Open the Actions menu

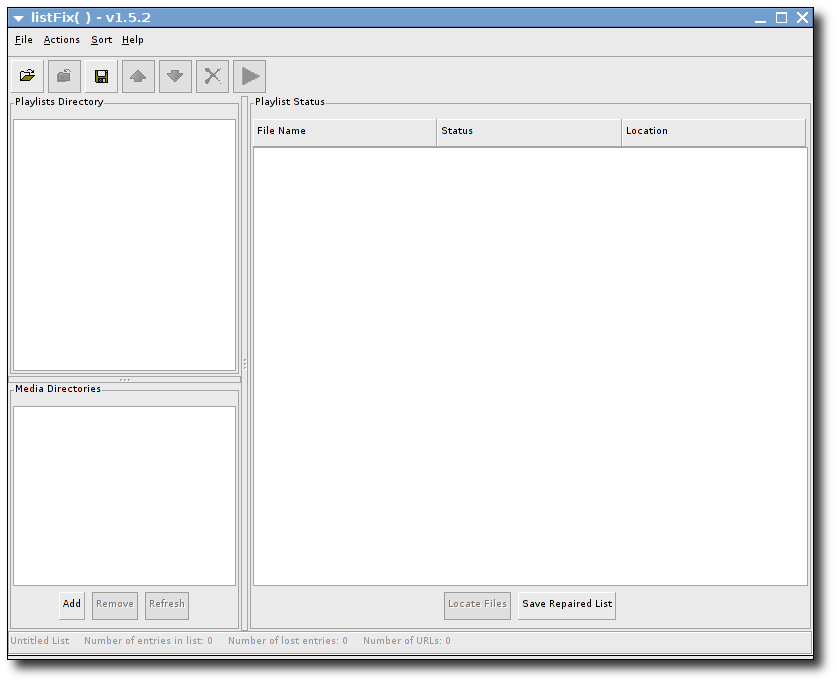click(x=61, y=40)
